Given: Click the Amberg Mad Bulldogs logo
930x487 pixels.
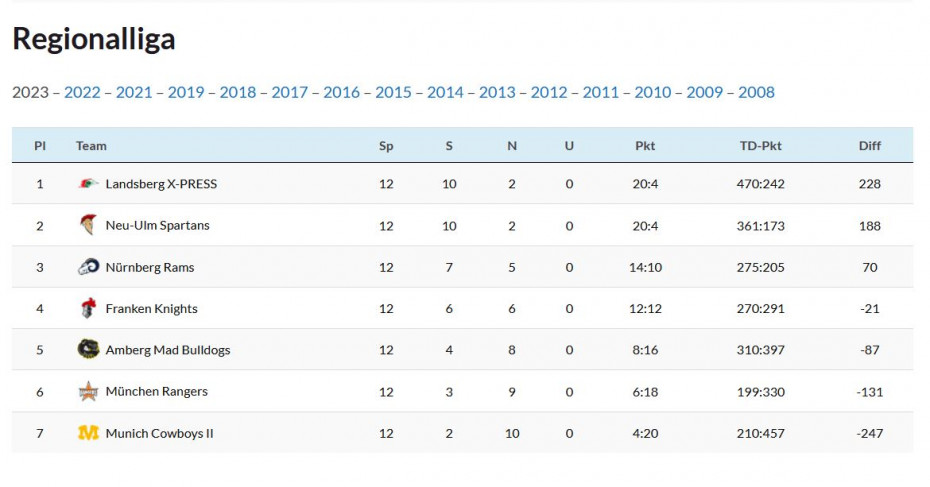Looking at the screenshot, I should 88,350.
